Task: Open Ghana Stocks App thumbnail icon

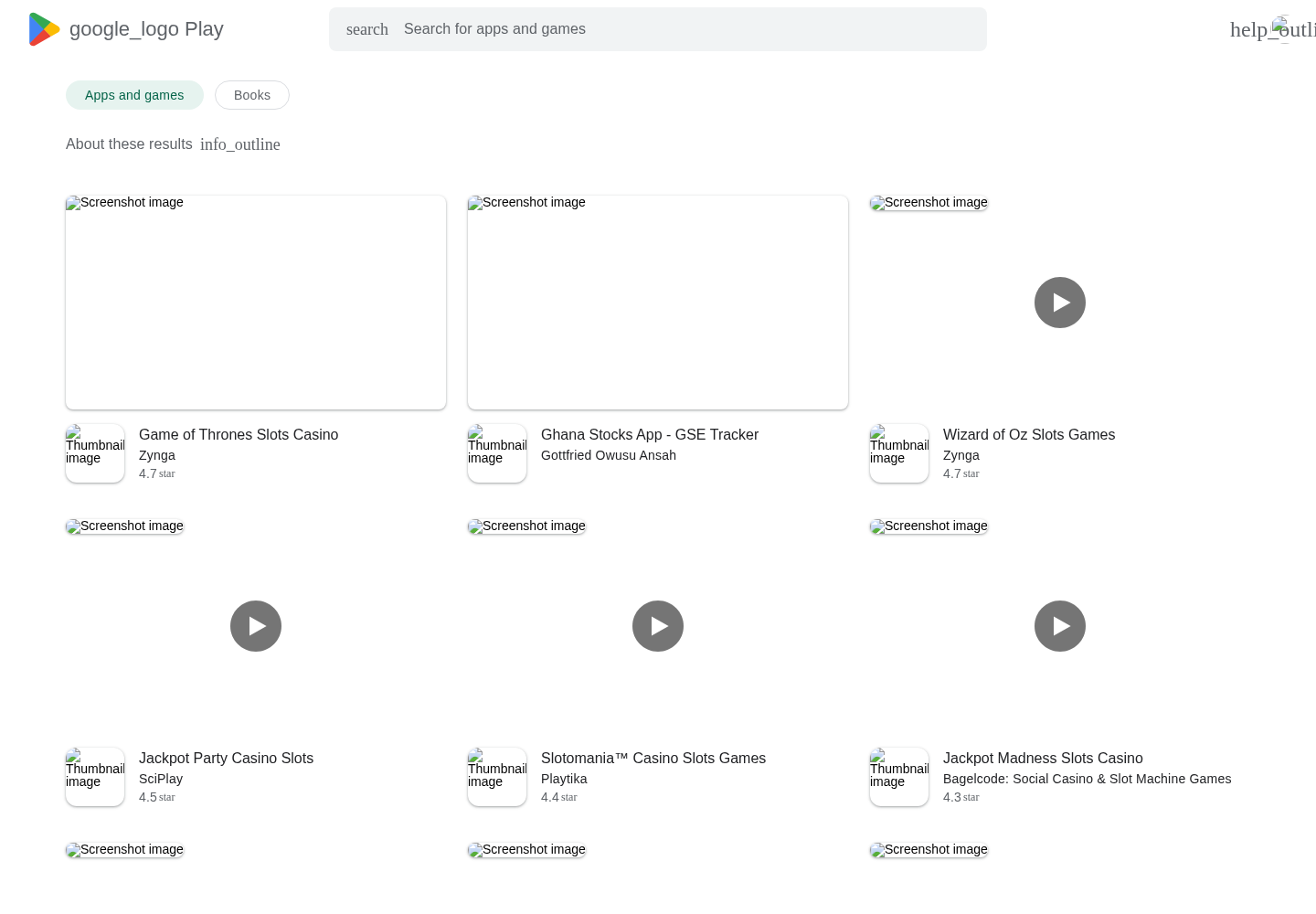Action: point(497,453)
